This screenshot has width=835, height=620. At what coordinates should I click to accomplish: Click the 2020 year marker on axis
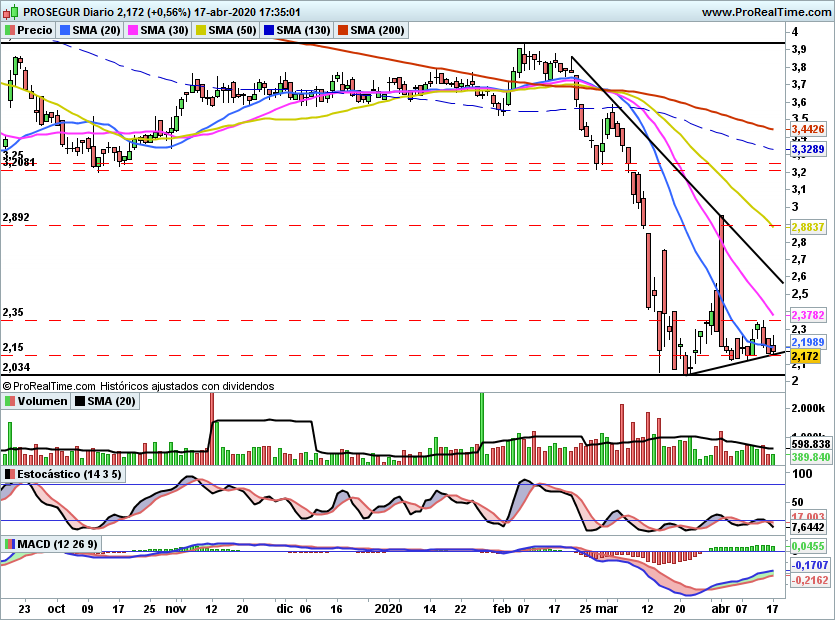coord(388,608)
